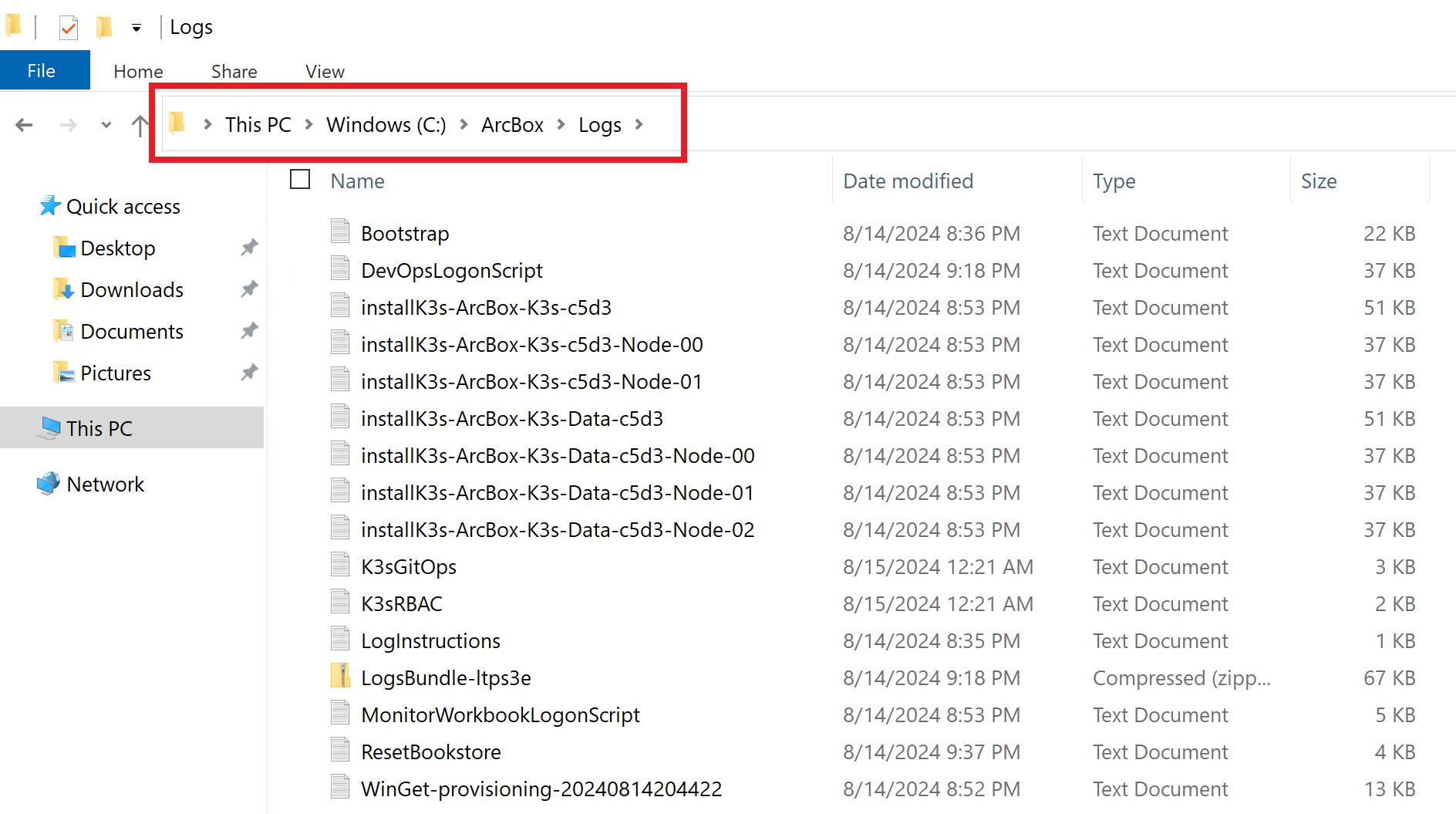Open the Recent locations dropdown chevron
This screenshot has width=1456, height=814.
pos(106,124)
